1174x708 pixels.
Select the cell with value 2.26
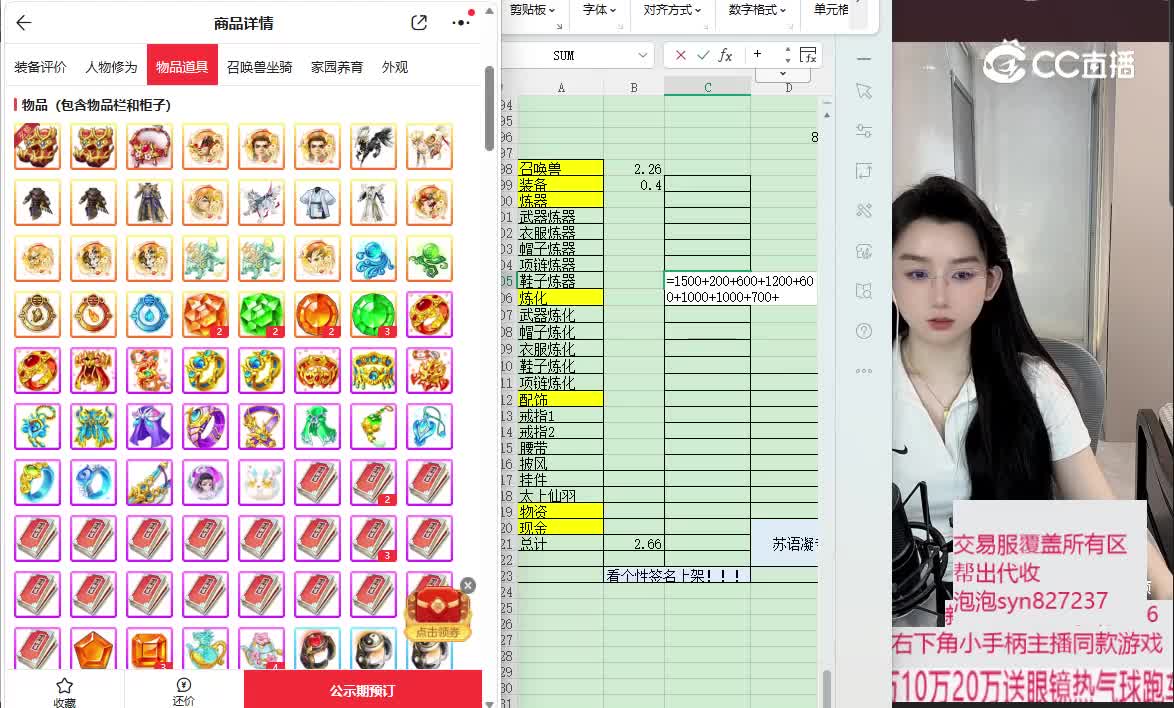click(633, 168)
